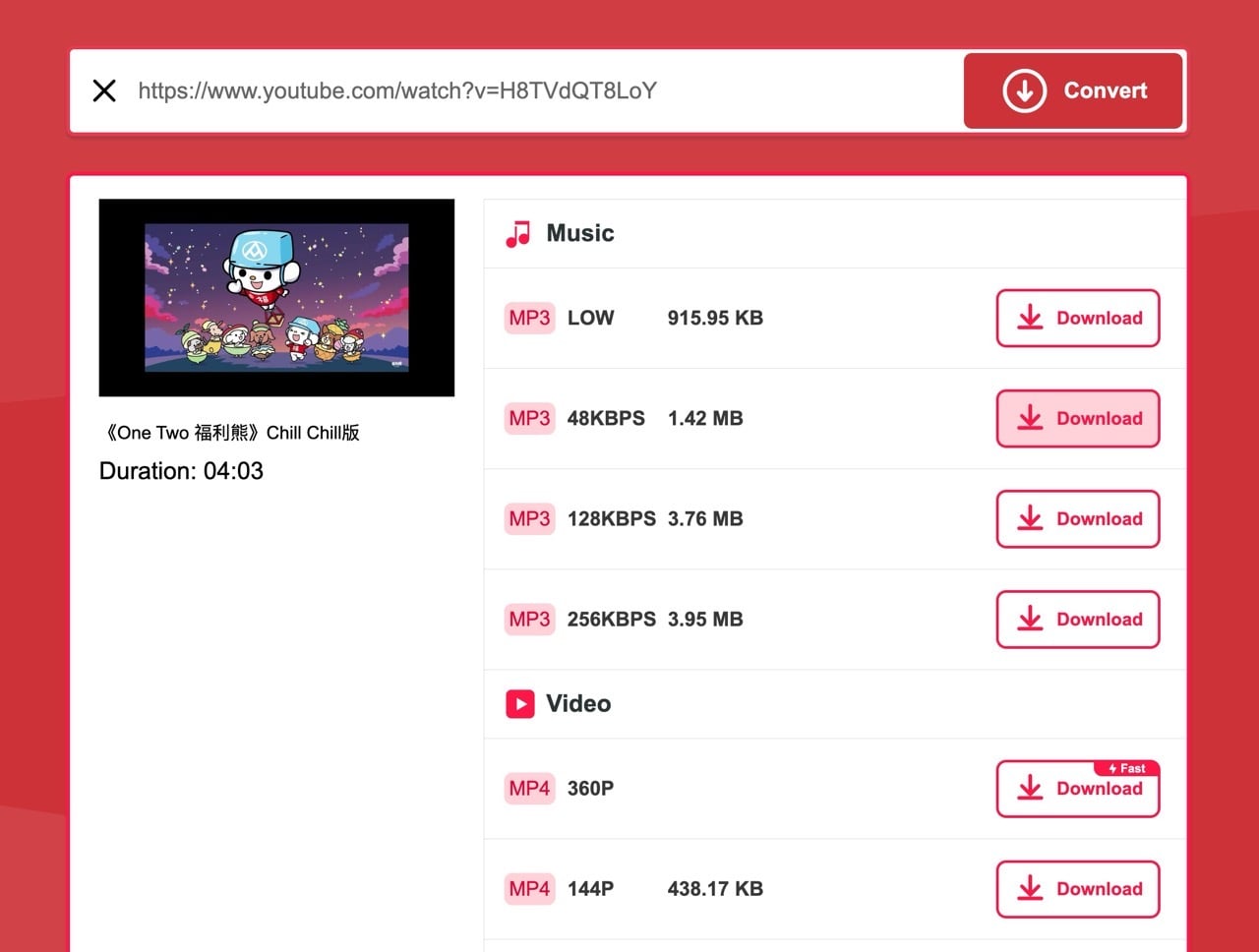Click the MP4 badge beside 144P
The height and width of the screenshot is (952, 1259).
tap(529, 889)
